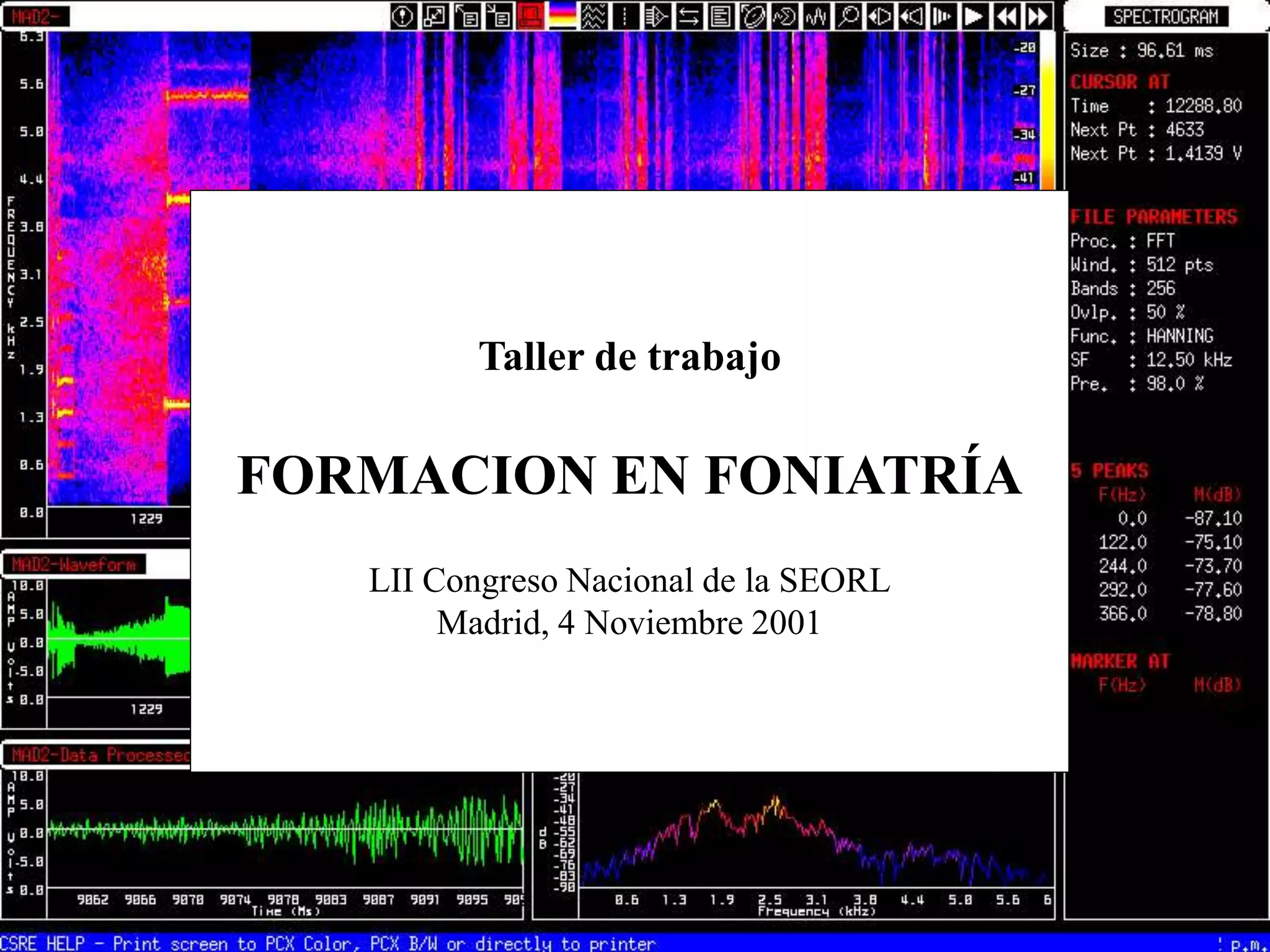Viewport: 1270px width, 952px height.
Task: Click the swap arrows icon
Action: pos(688,17)
